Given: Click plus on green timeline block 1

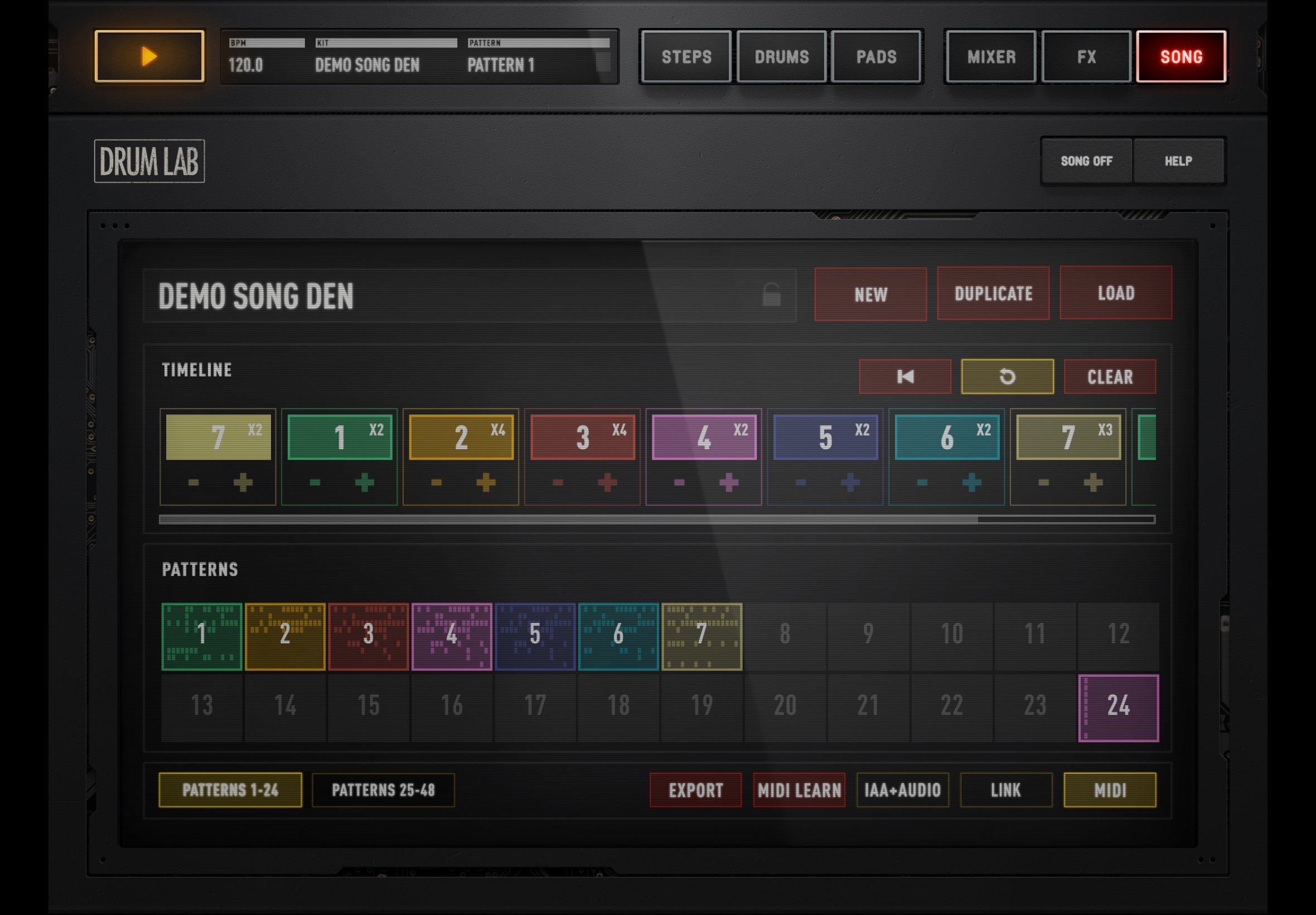Looking at the screenshot, I should pyautogui.click(x=364, y=482).
